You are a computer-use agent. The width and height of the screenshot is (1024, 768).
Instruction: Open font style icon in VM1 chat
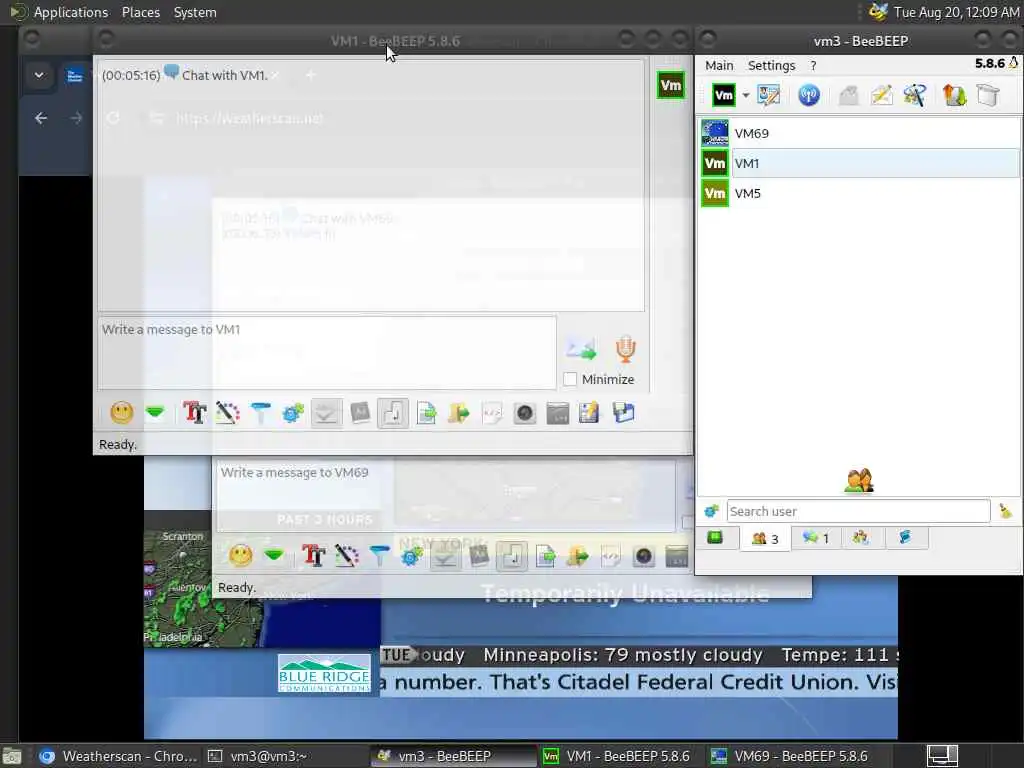pos(195,413)
